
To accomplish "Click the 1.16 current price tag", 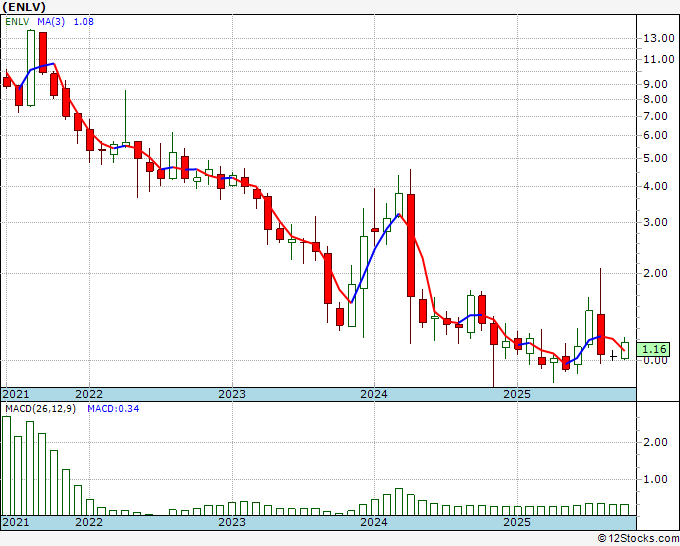I will coord(655,349).
